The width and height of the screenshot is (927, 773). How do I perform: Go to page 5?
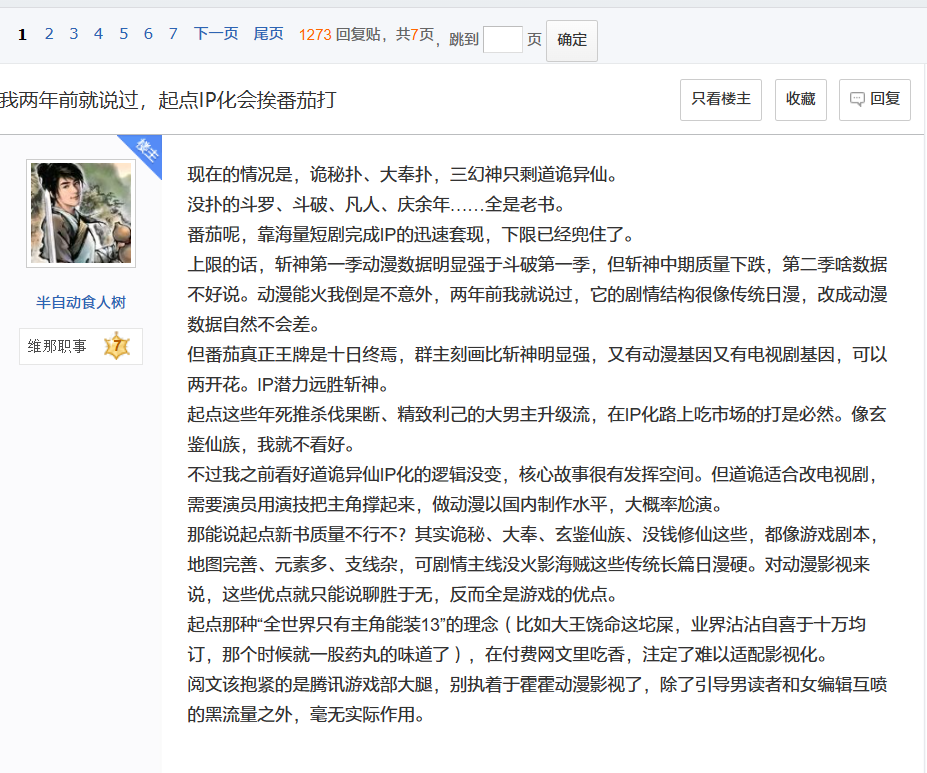(x=124, y=34)
